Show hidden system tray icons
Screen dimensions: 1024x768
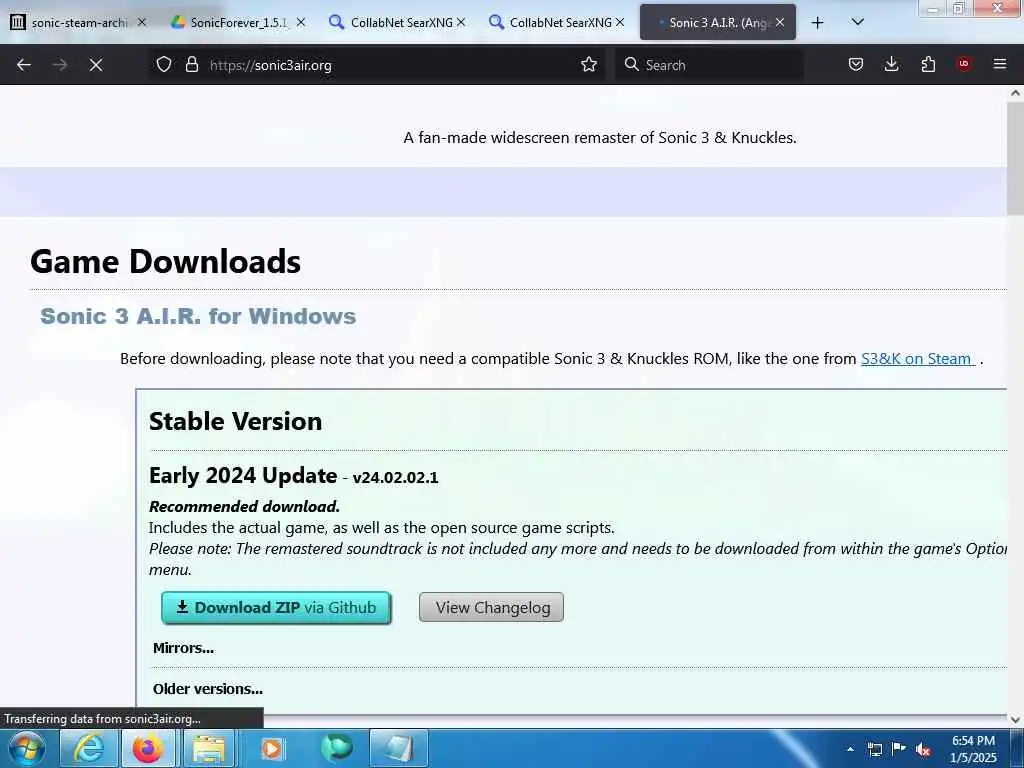[x=850, y=749]
